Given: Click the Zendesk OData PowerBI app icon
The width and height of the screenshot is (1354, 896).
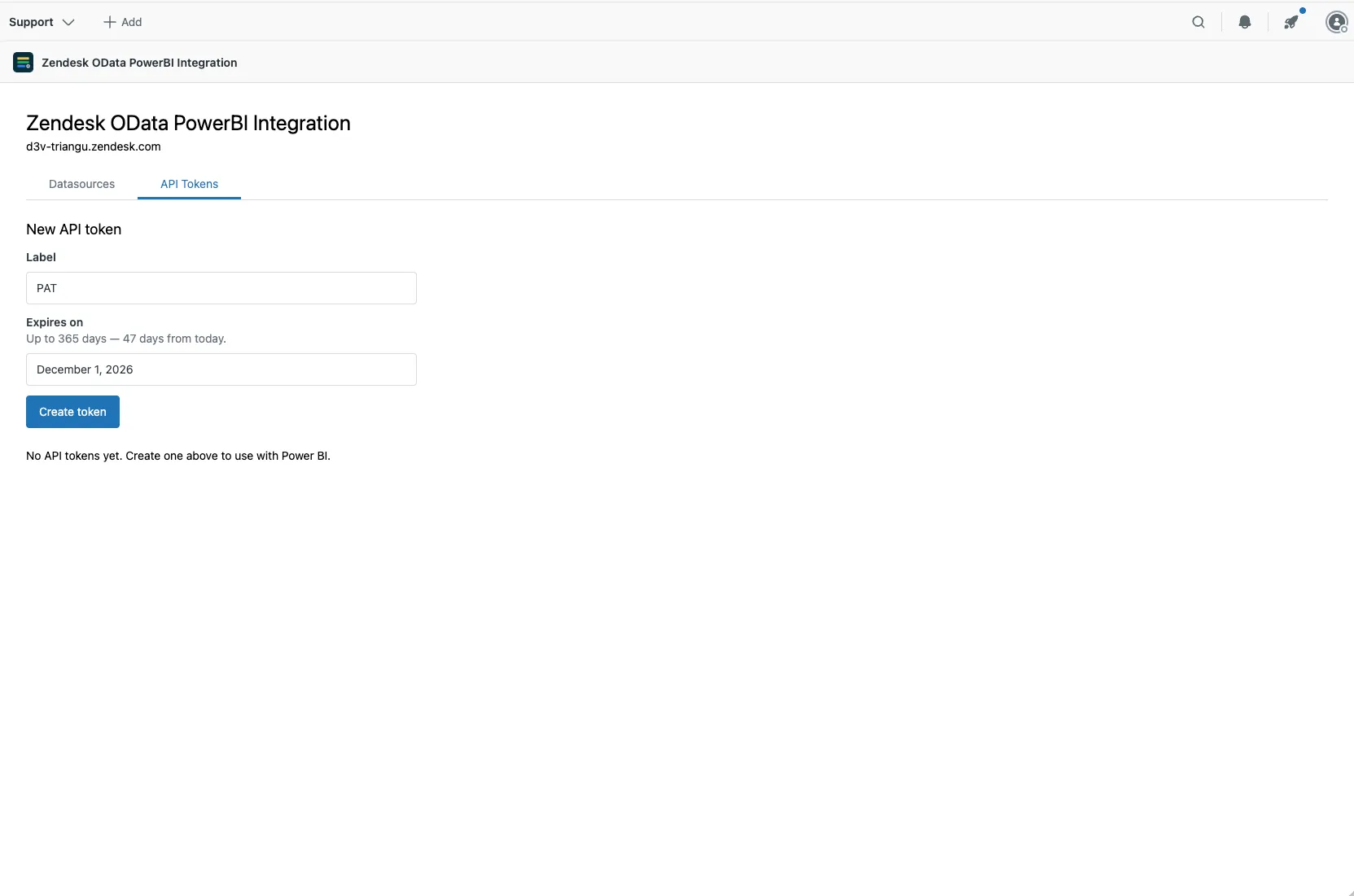Looking at the screenshot, I should tap(24, 62).
